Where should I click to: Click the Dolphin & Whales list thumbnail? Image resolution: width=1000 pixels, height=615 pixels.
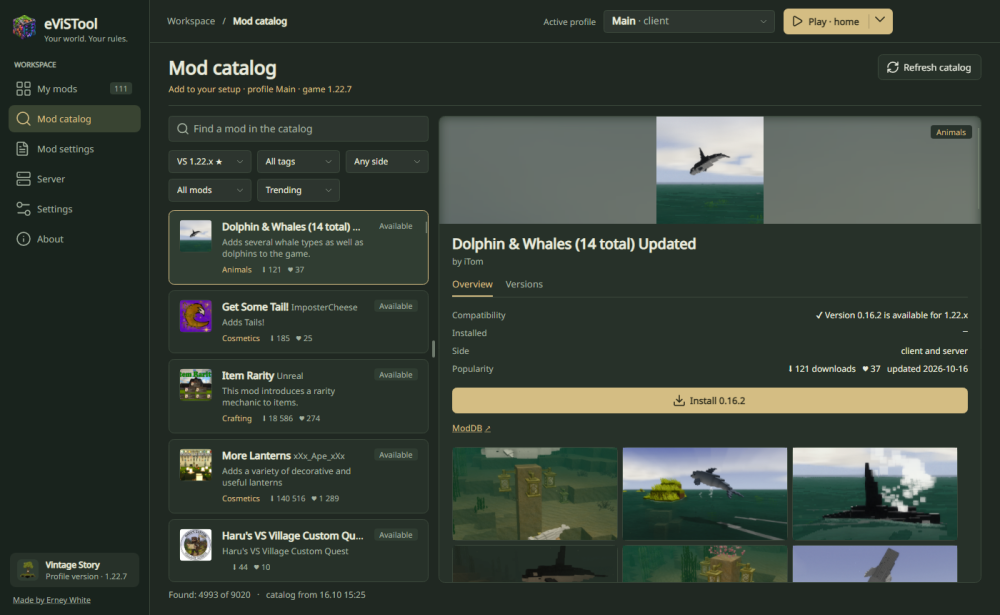click(x=195, y=236)
